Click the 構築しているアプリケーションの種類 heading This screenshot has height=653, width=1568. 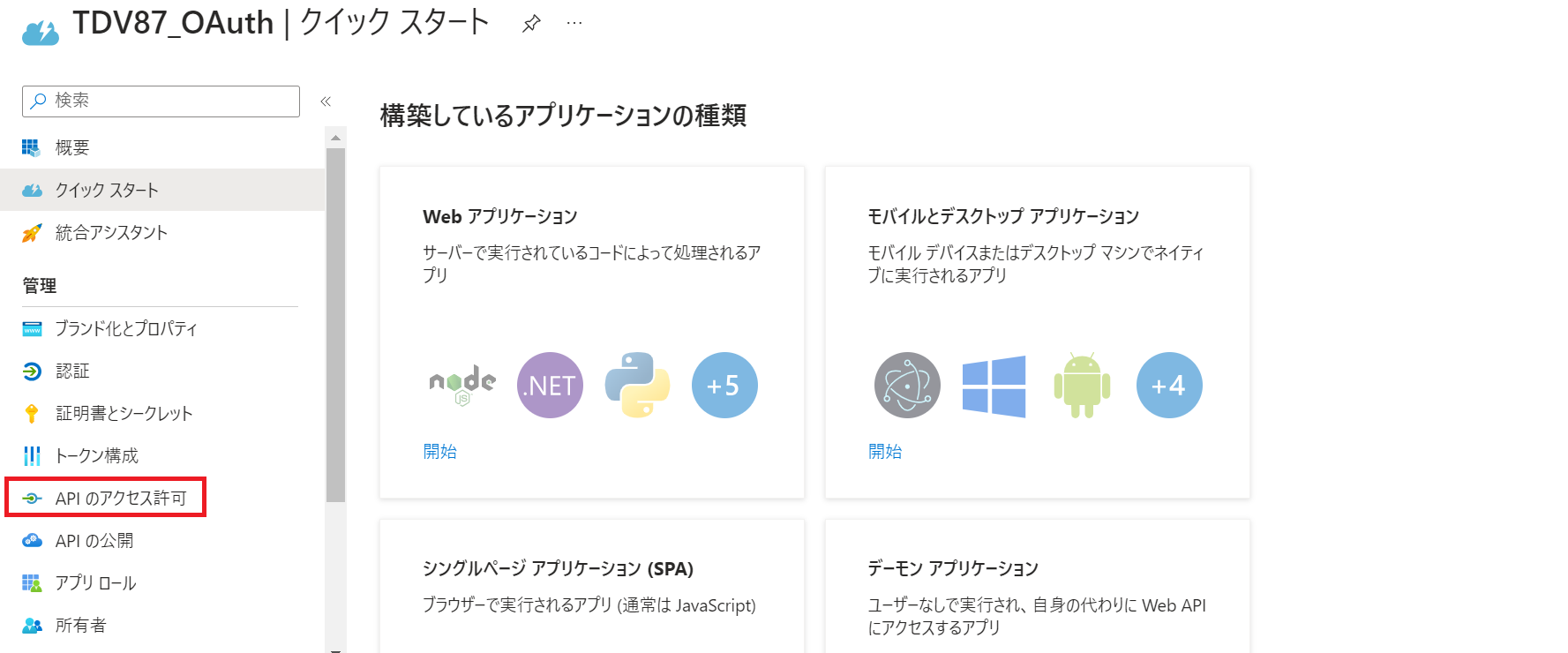(x=563, y=116)
